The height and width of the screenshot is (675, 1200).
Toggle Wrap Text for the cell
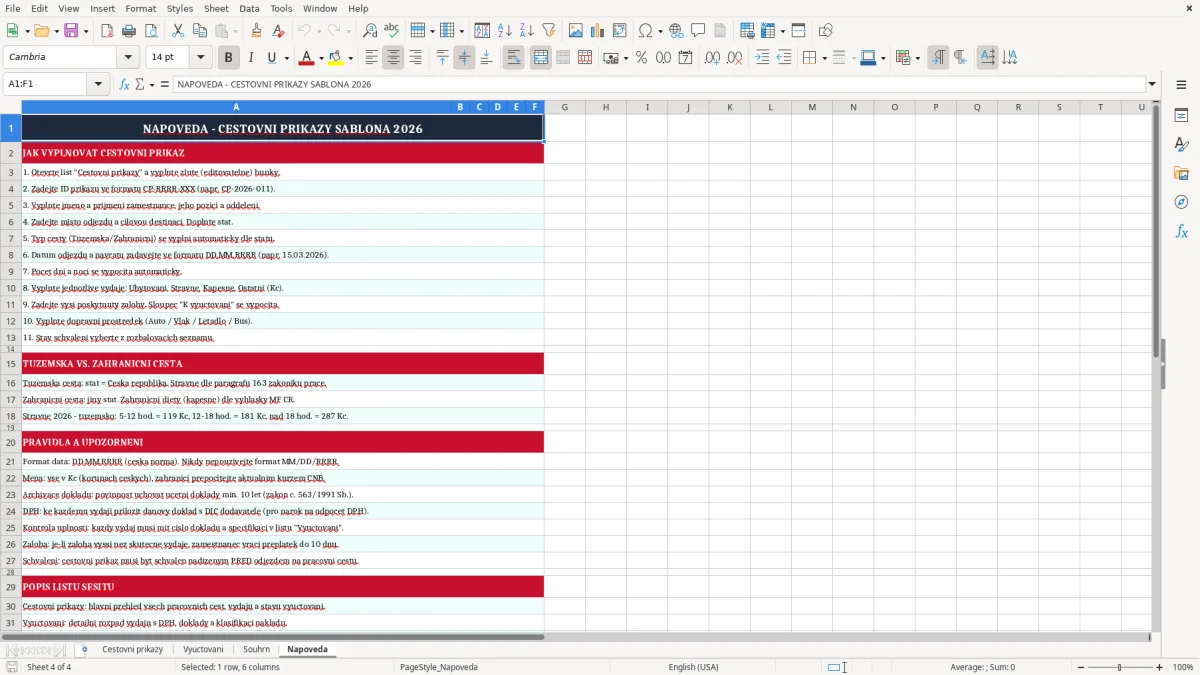[513, 58]
